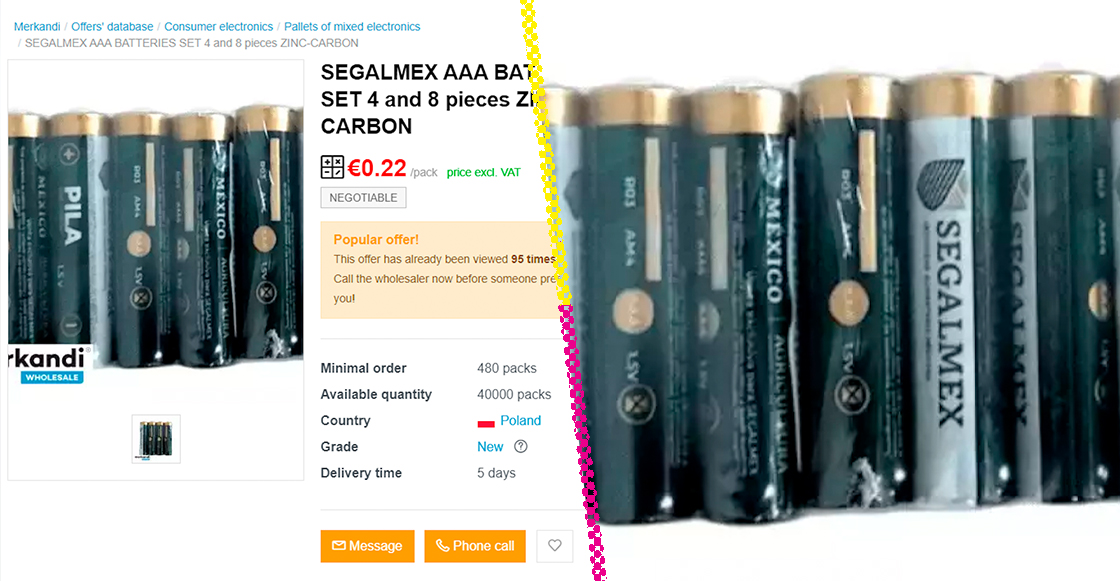
Task: Click the price calculator icon
Action: [332, 167]
